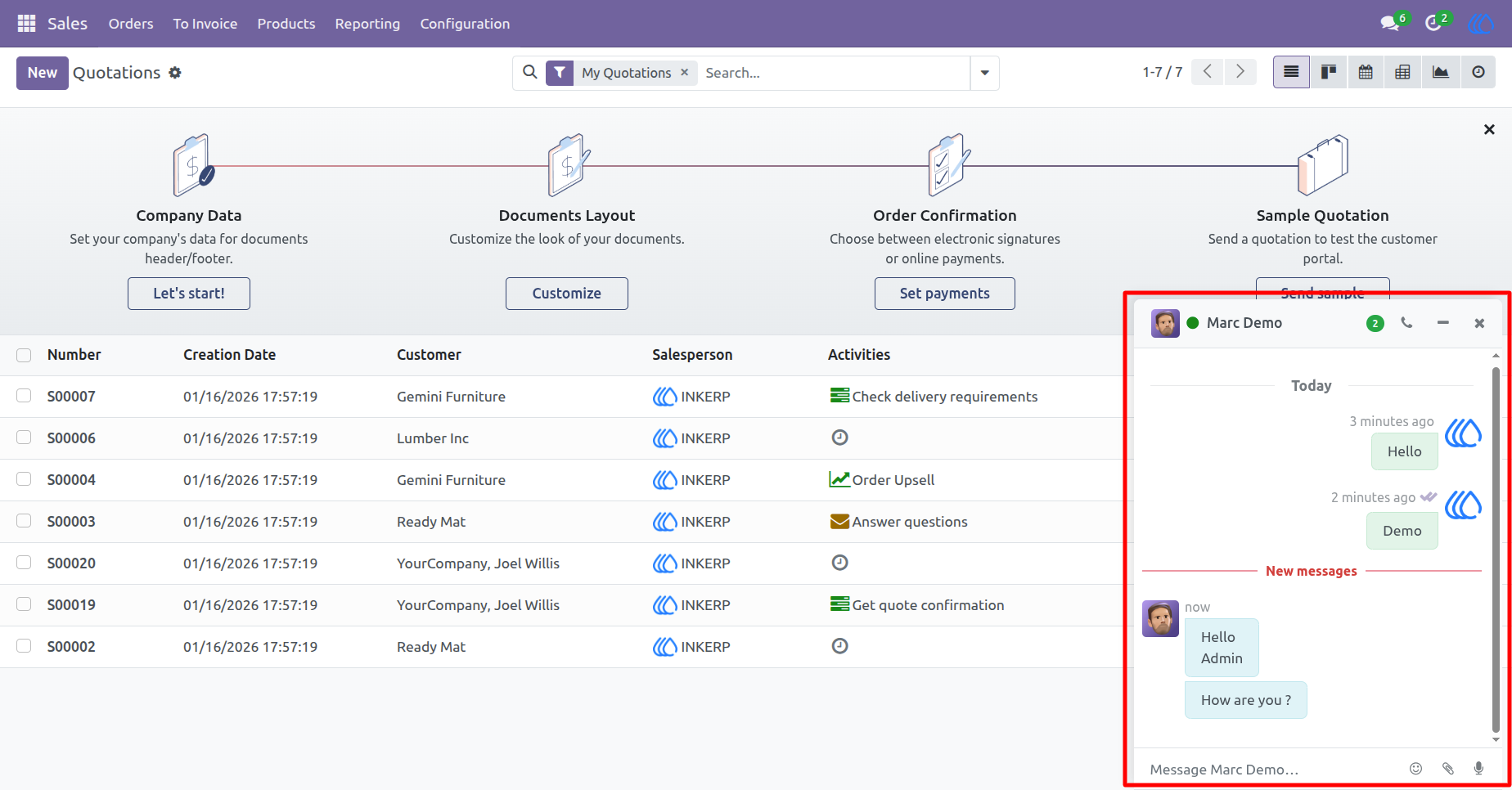Go to the next page of records
The width and height of the screenshot is (1512, 790).
coord(1240,72)
